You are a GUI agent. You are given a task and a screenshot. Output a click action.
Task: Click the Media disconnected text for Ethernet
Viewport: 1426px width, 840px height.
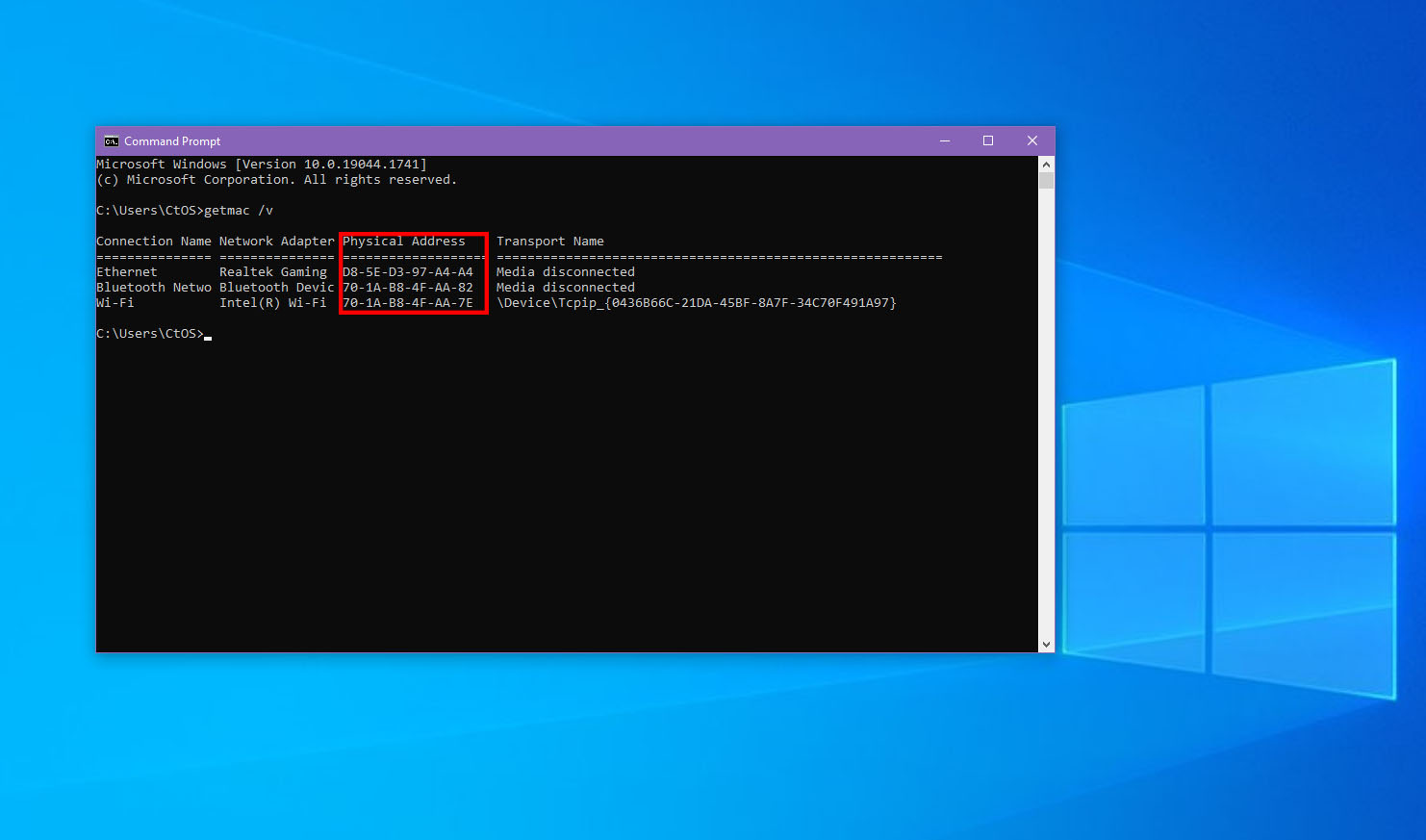coord(566,271)
